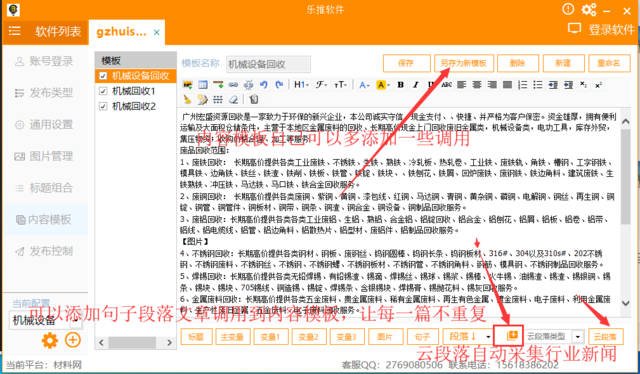Open the yellow highlight color dropdown

click(383, 85)
